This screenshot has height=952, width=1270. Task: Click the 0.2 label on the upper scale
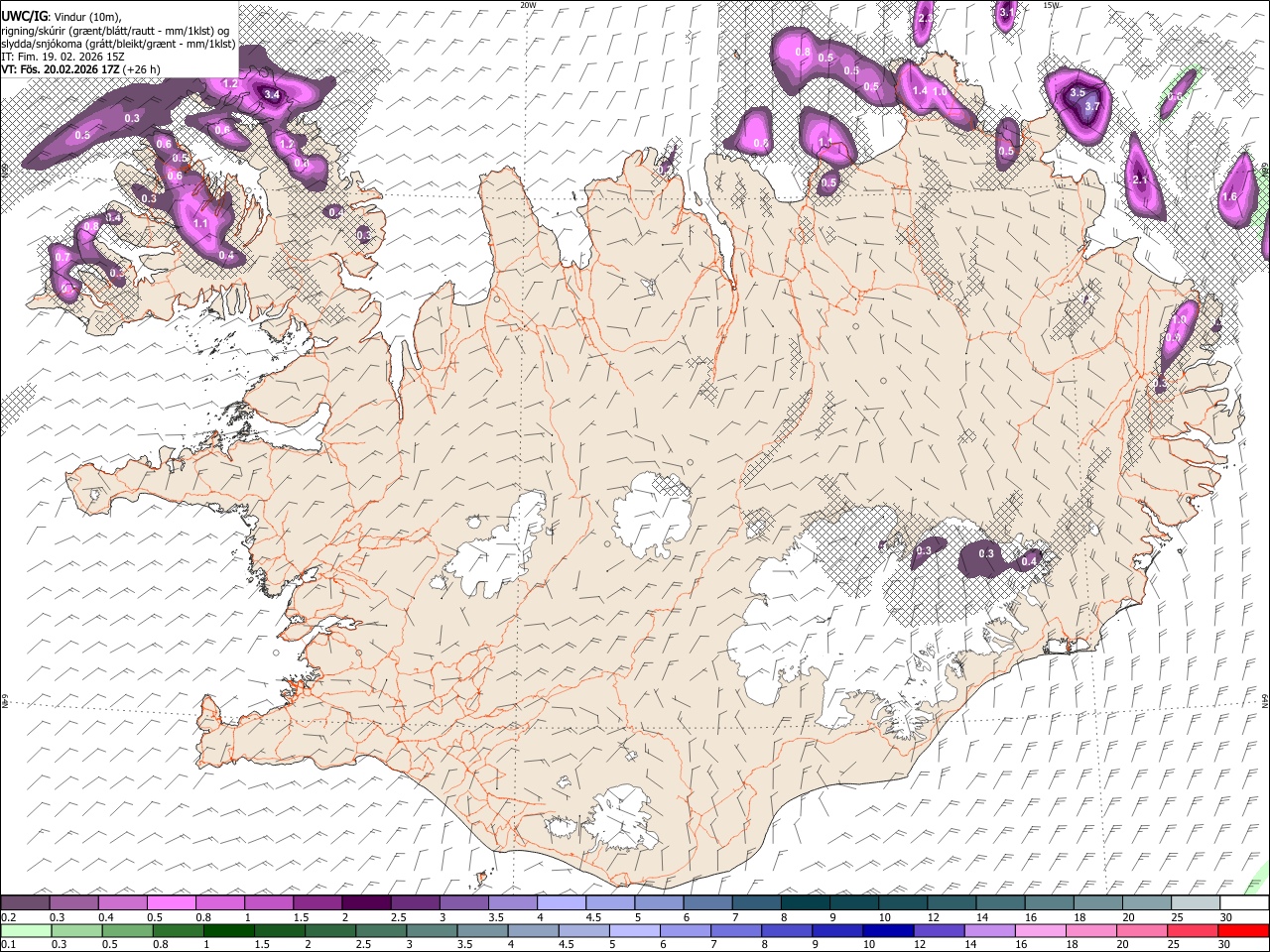(x=8, y=917)
